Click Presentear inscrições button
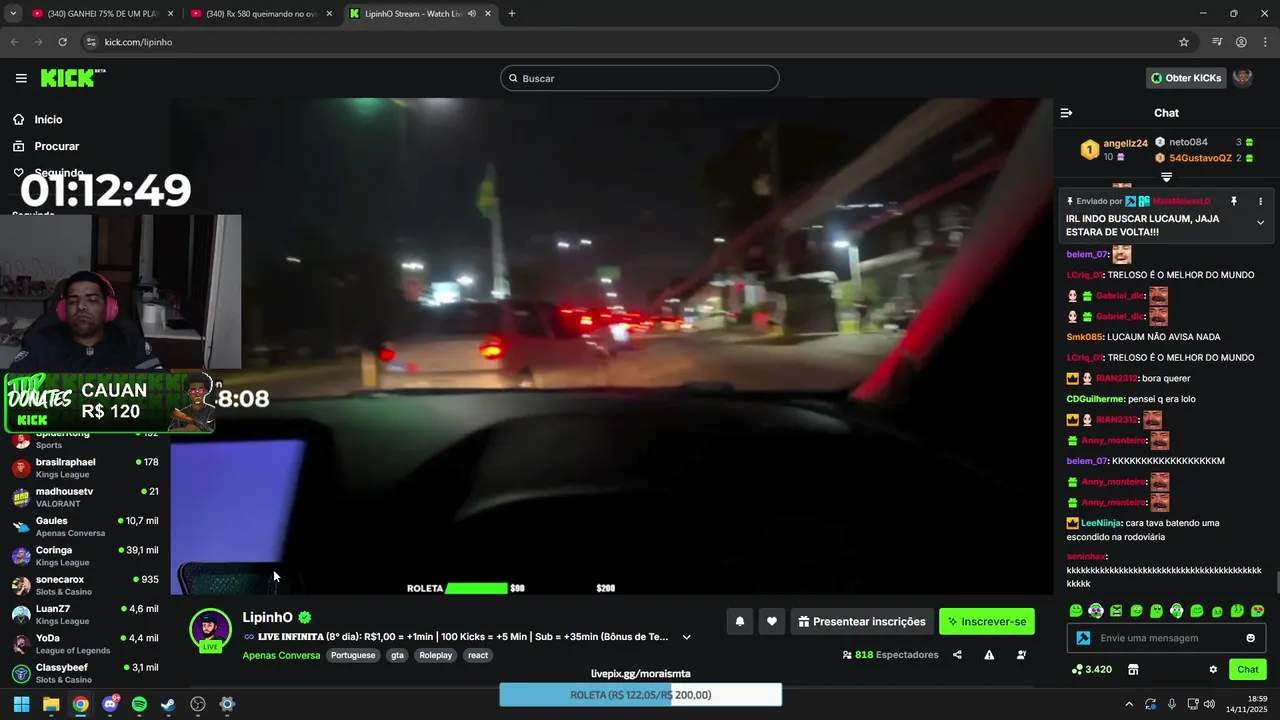 (862, 621)
